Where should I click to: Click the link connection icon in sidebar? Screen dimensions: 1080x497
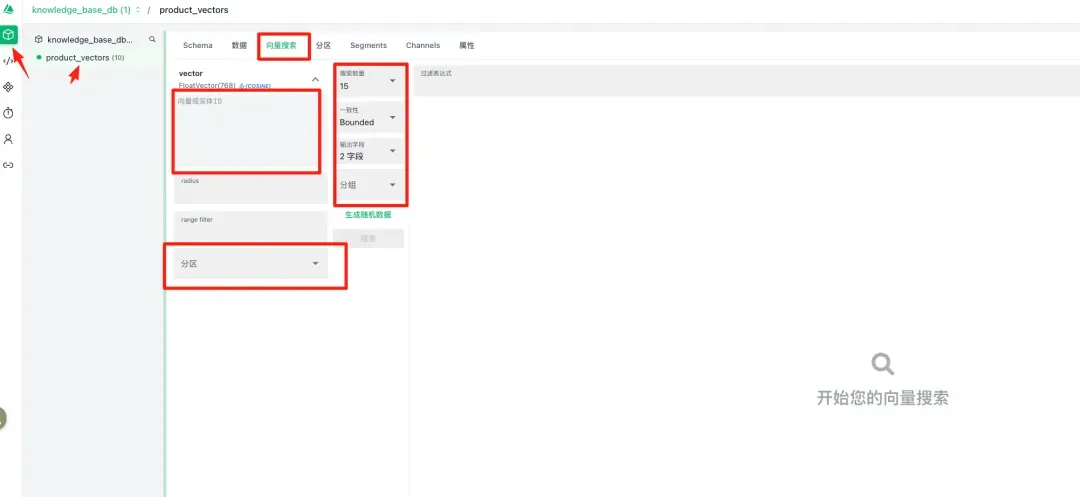click(9, 165)
